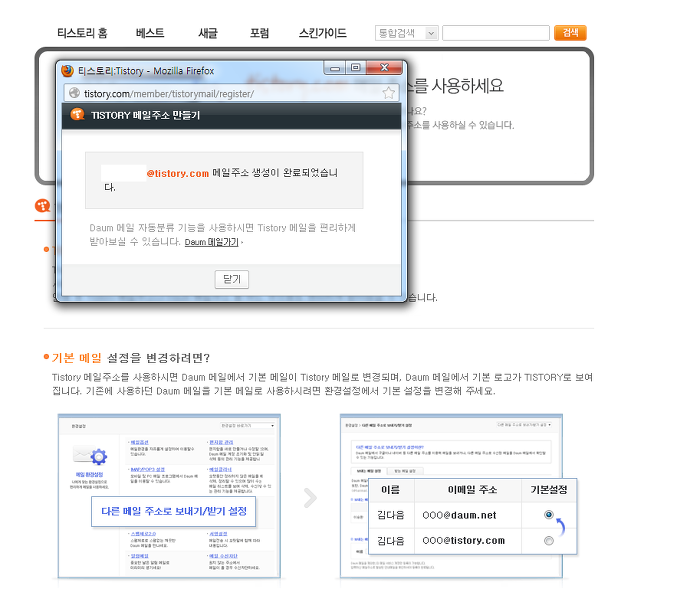Click the 기본설정 column header

click(x=549, y=490)
